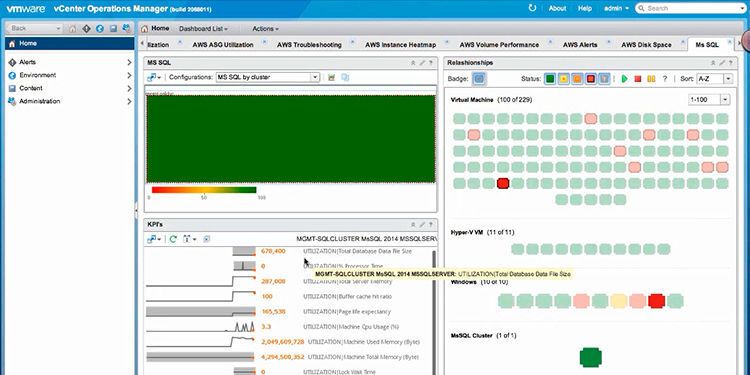Click the red-to-green heatmap color legend
This screenshot has width=750, height=375.
[204, 189]
